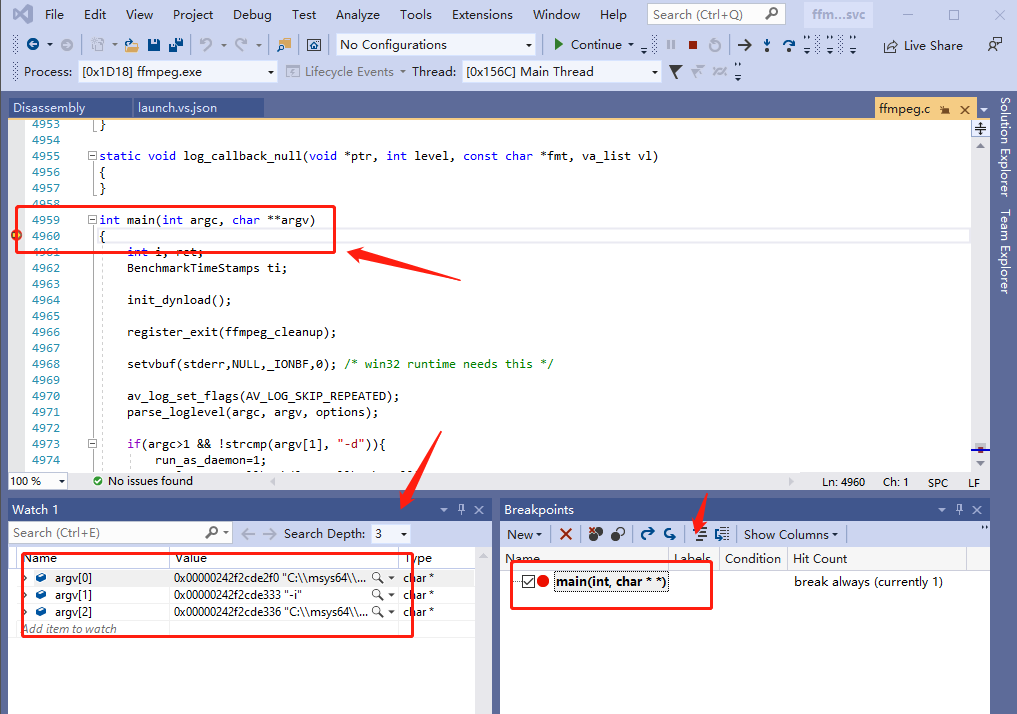Open the Analyze menu
Viewport: 1017px width, 714px height.
tap(357, 14)
